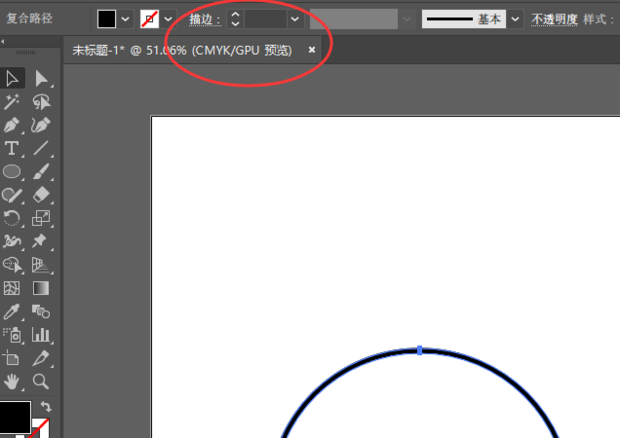Select the Ellipse tool
The height and width of the screenshot is (438, 620).
pos(12,172)
